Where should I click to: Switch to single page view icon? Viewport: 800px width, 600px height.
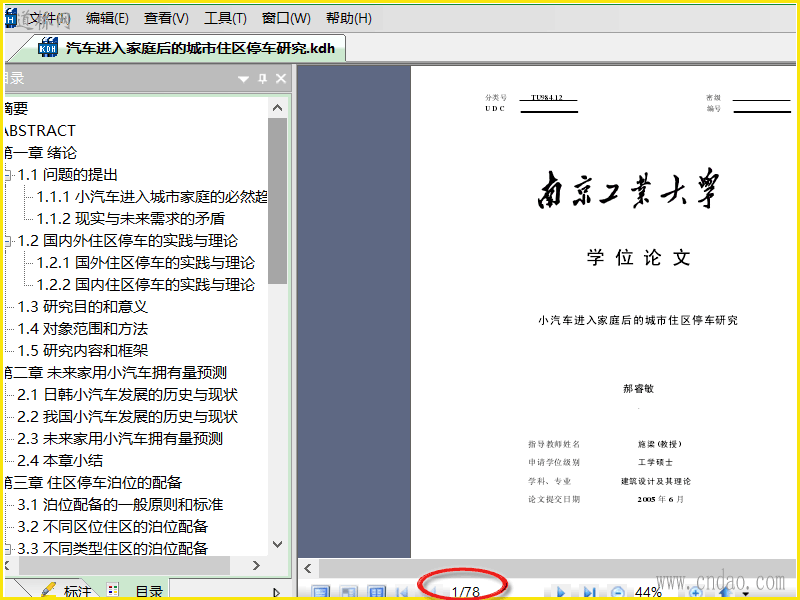pyautogui.click(x=320, y=592)
